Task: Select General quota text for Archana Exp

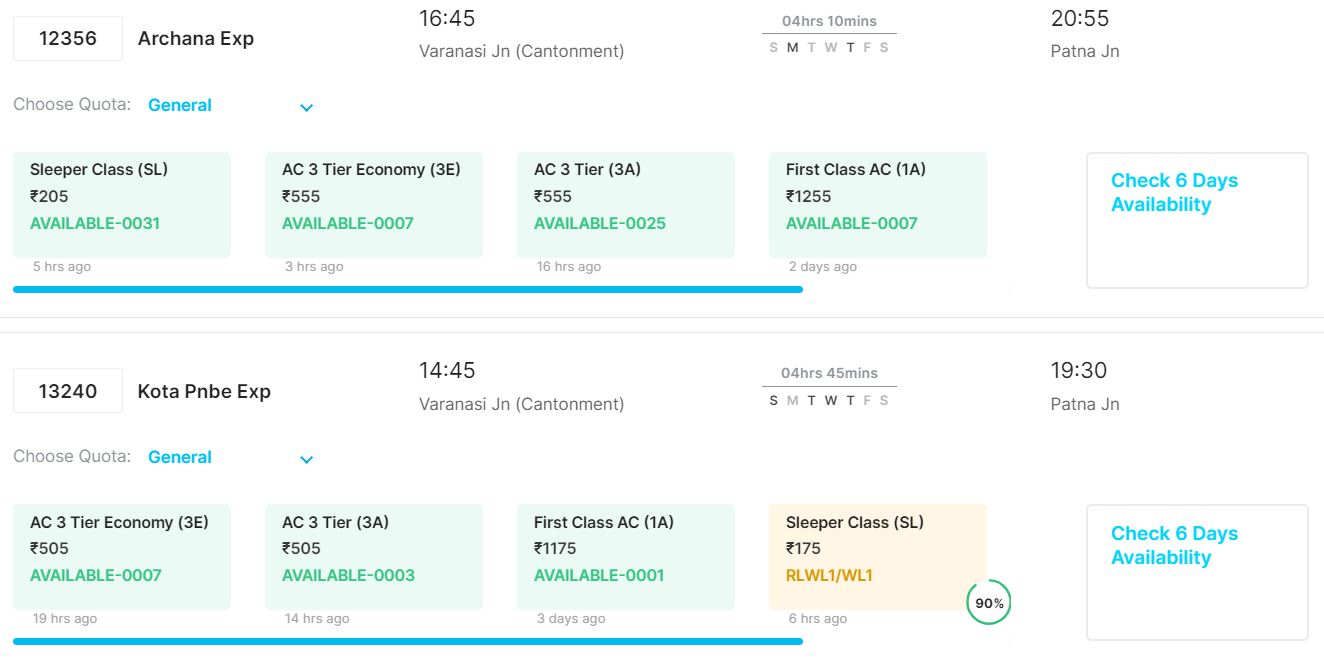Action: point(180,105)
